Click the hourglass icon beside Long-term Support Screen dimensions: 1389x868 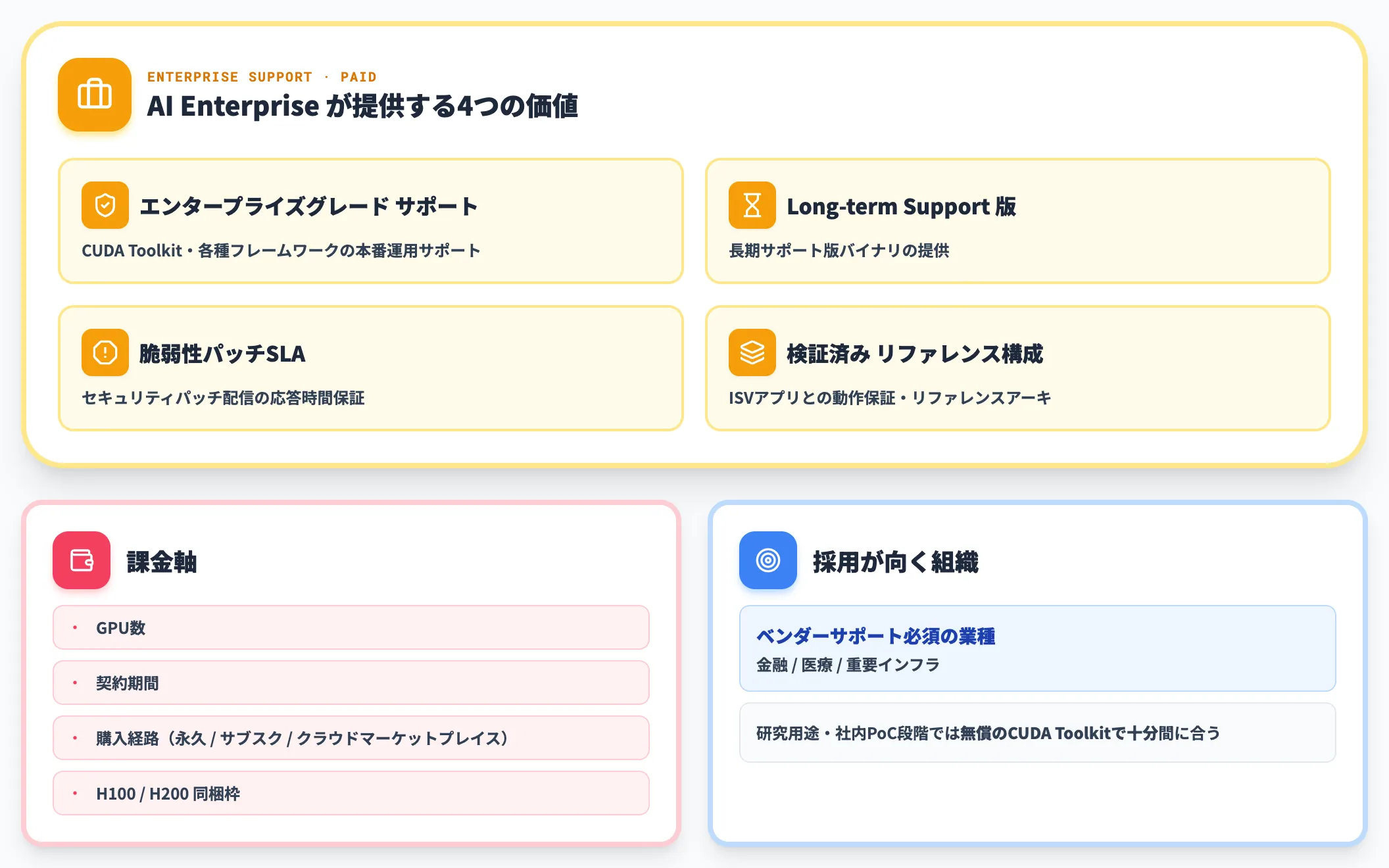coord(752,205)
